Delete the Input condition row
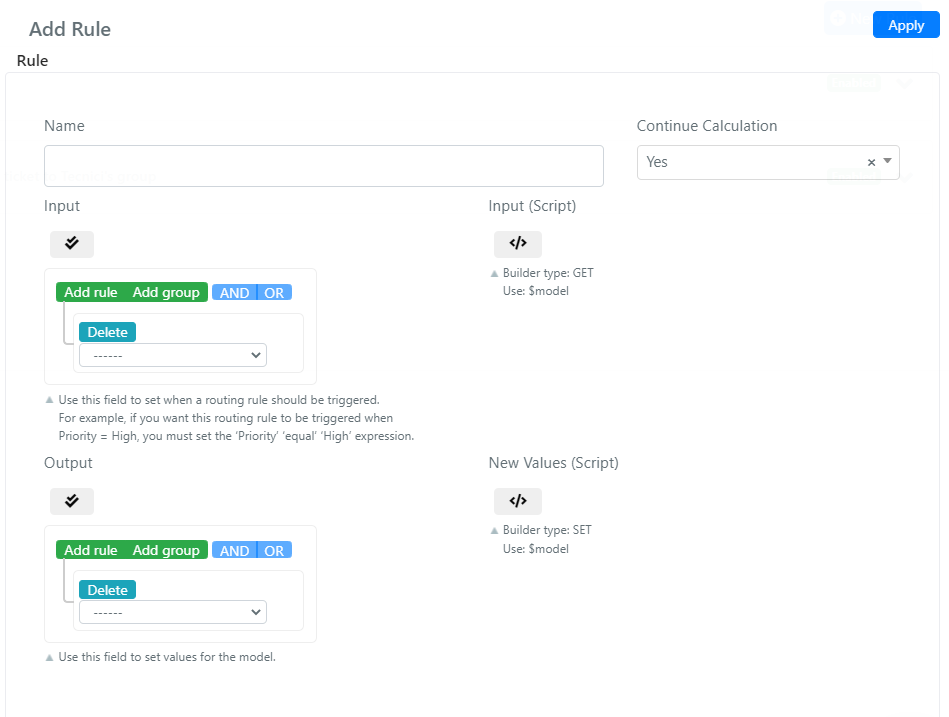 click(x=108, y=332)
